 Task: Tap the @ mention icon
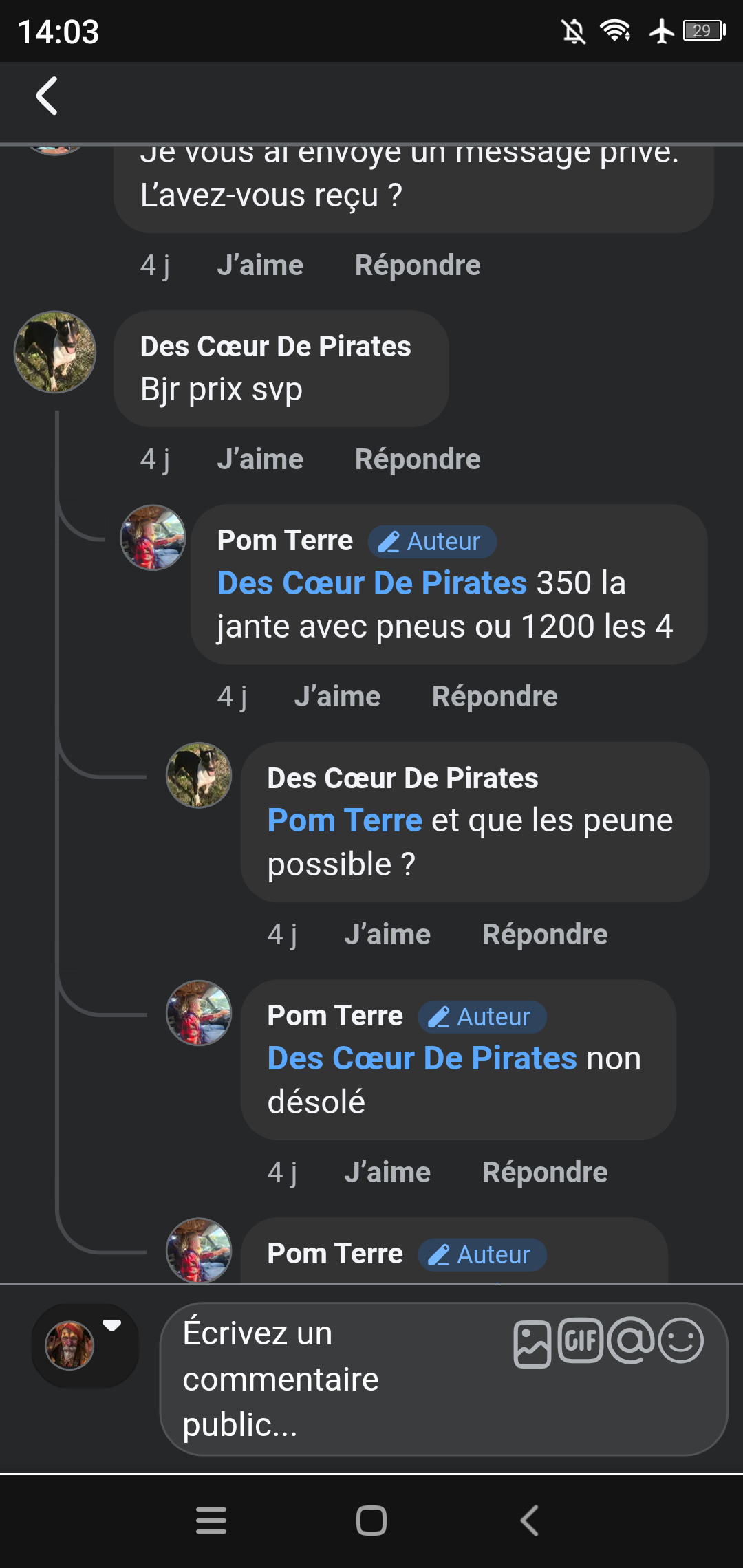point(631,1340)
